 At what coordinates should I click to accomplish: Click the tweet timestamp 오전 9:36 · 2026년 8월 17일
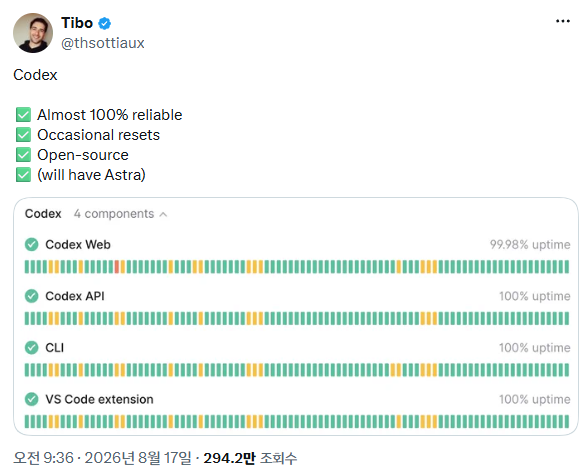(103, 458)
